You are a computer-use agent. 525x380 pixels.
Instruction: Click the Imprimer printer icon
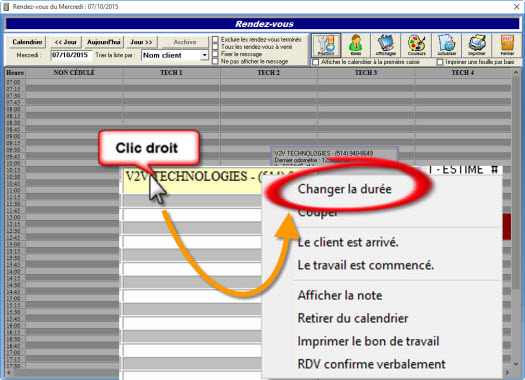pyautogui.click(x=477, y=45)
